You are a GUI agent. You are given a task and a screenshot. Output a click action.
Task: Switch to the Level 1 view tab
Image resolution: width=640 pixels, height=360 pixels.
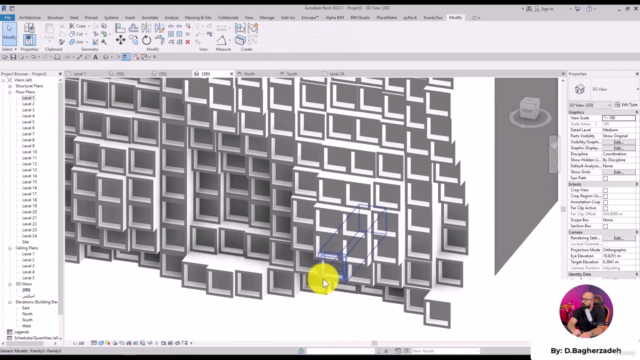tap(80, 74)
